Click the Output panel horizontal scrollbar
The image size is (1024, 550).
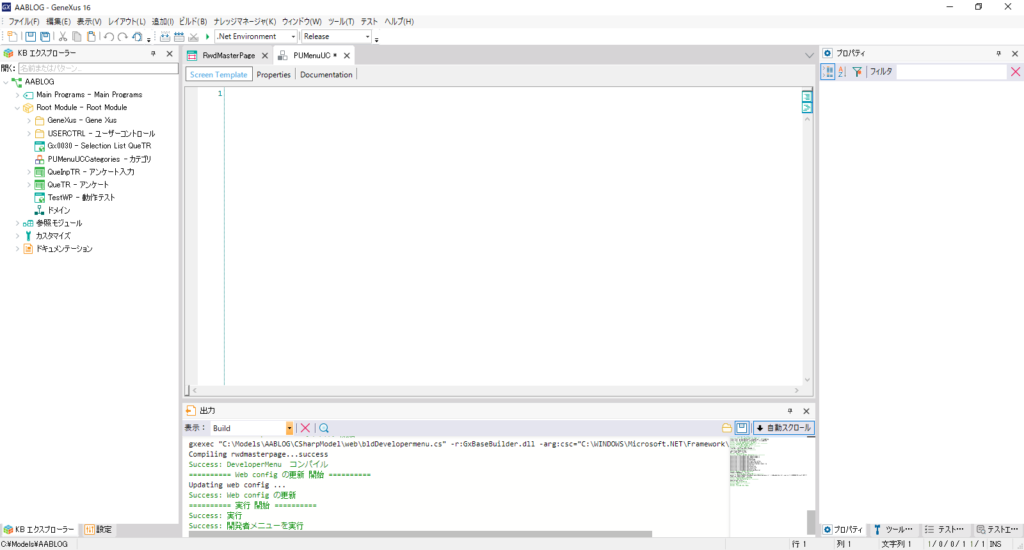pyautogui.click(x=420, y=534)
